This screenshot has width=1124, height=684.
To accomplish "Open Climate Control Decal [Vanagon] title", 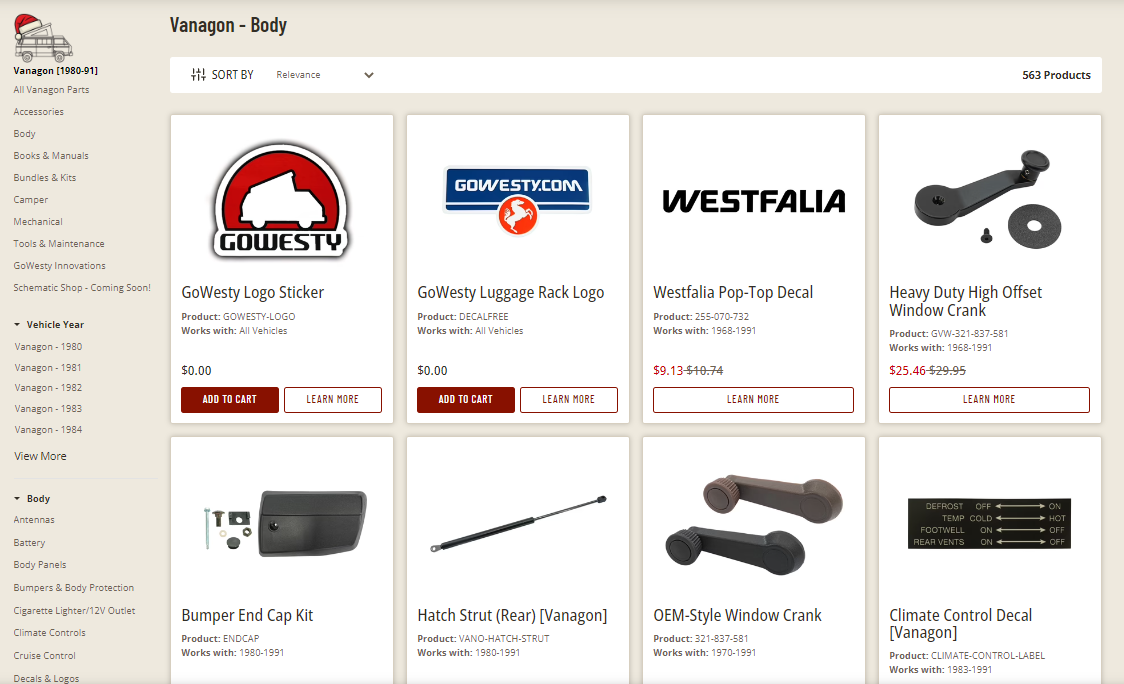I will point(961,624).
